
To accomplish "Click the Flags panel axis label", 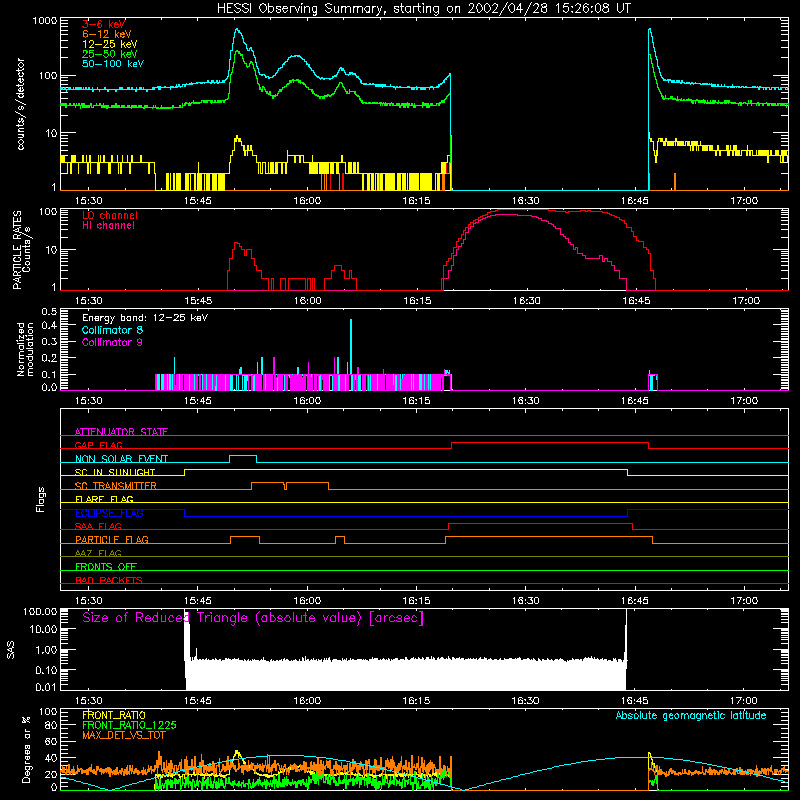I will coord(41,499).
